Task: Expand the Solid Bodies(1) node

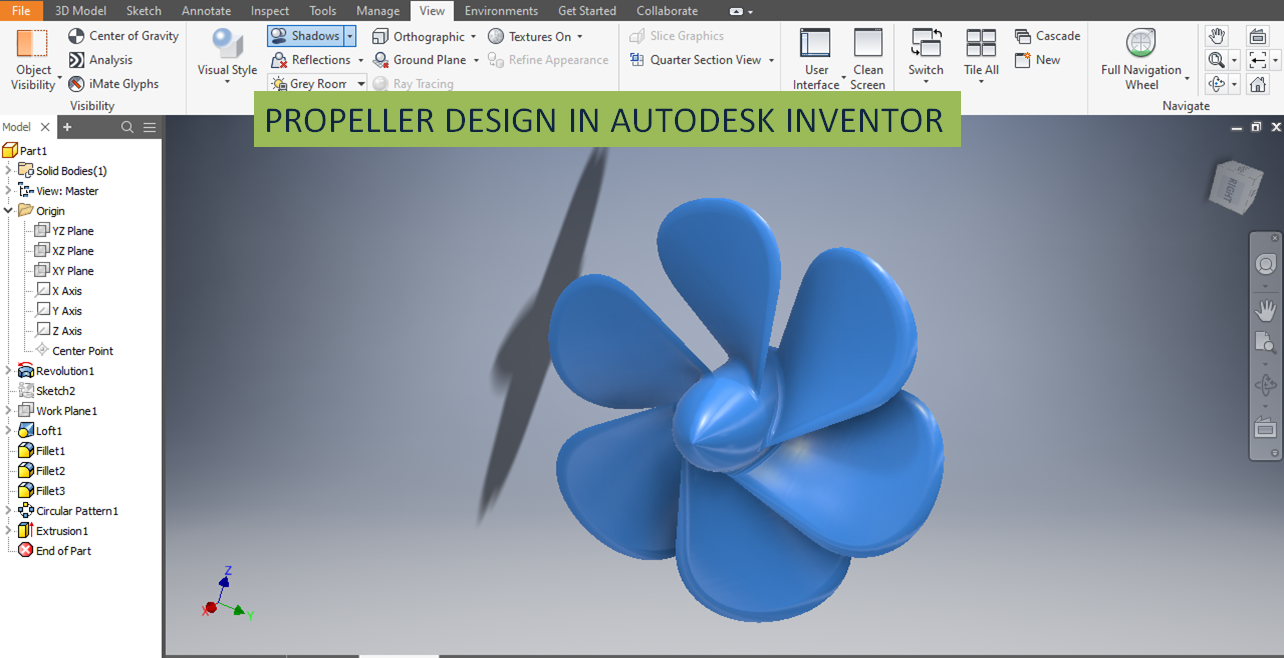Action: (8, 170)
